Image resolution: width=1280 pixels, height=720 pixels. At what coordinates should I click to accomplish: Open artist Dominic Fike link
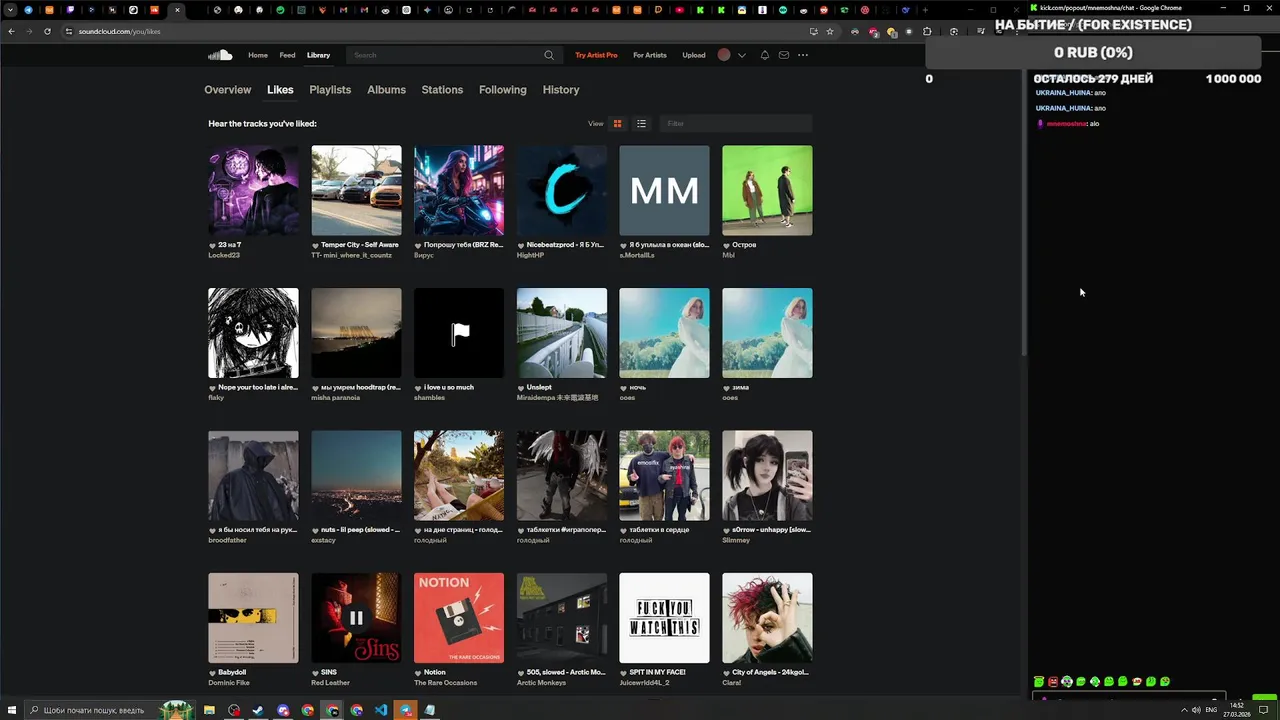[229, 683]
